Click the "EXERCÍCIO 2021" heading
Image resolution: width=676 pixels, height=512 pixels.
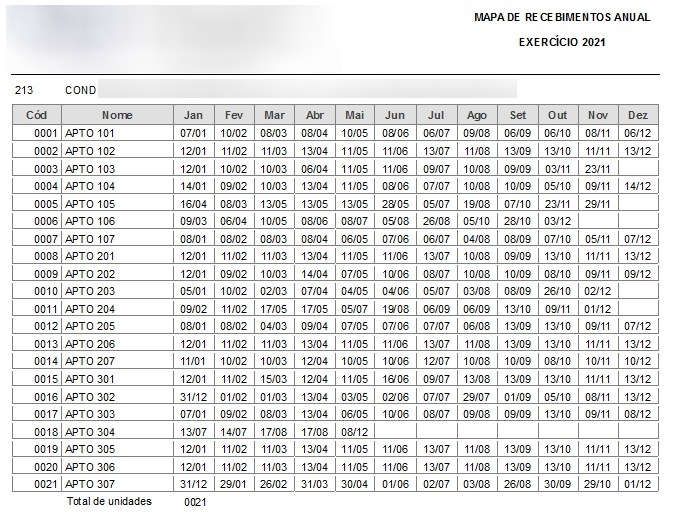tap(562, 43)
